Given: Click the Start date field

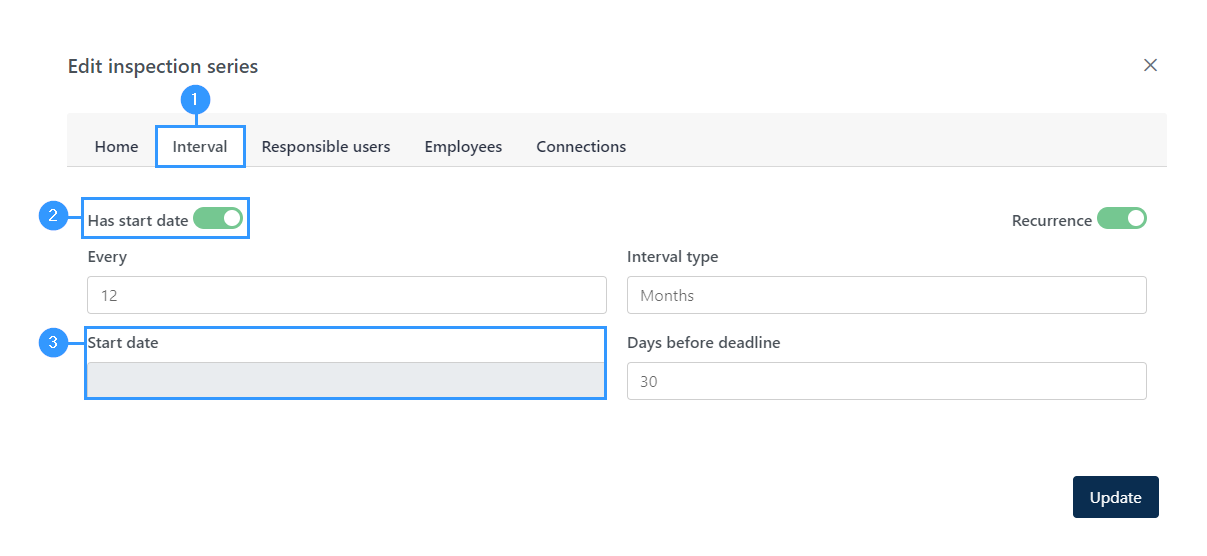Looking at the screenshot, I should pos(346,381).
